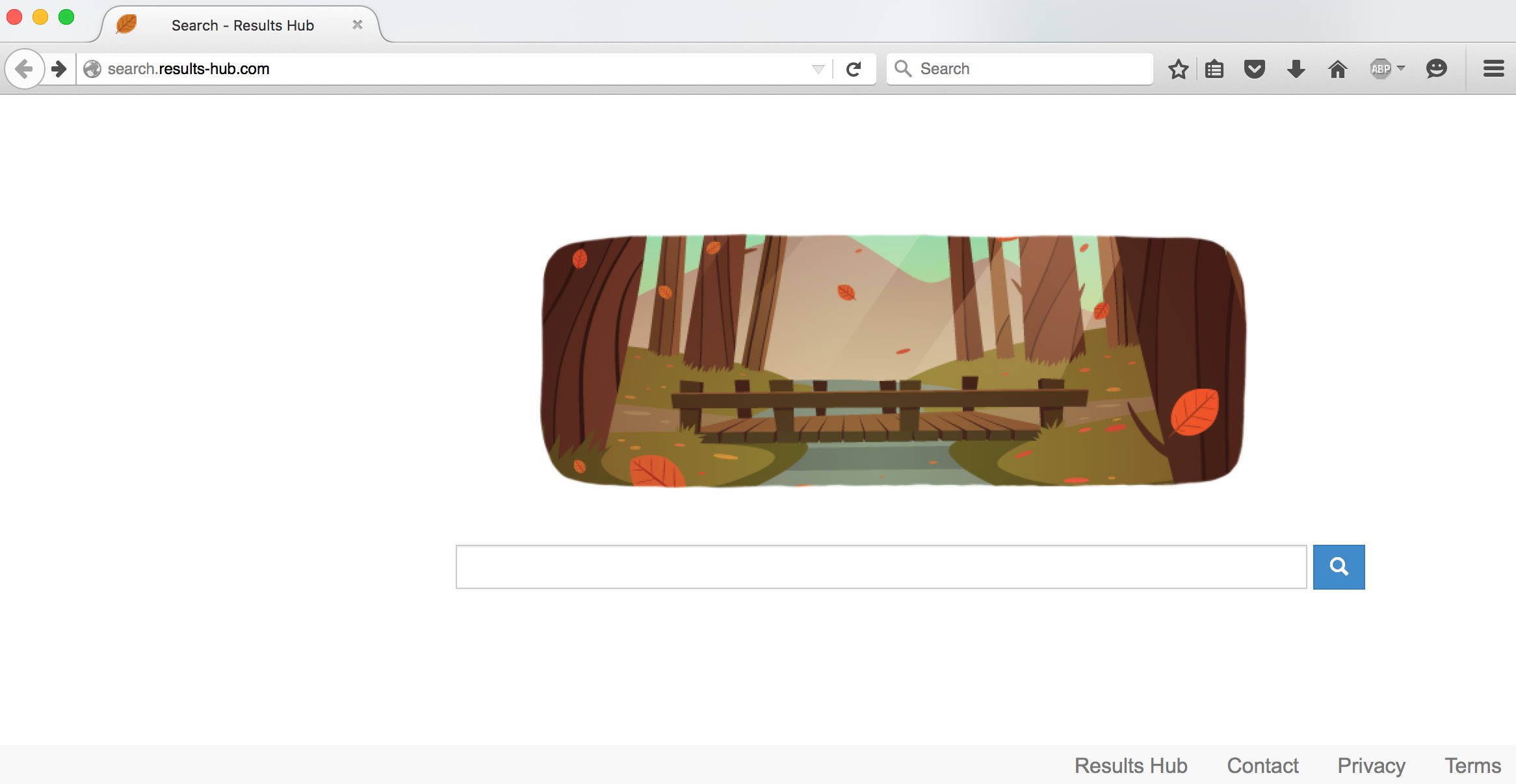Open the hamburger menu button
The height and width of the screenshot is (784, 1516).
[x=1493, y=69]
